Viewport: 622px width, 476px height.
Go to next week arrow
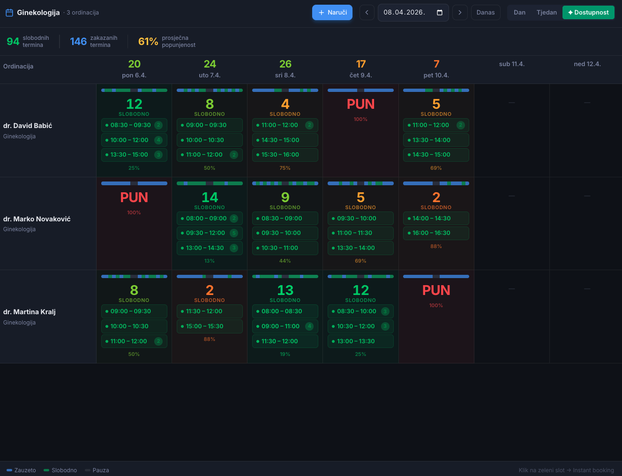(460, 13)
